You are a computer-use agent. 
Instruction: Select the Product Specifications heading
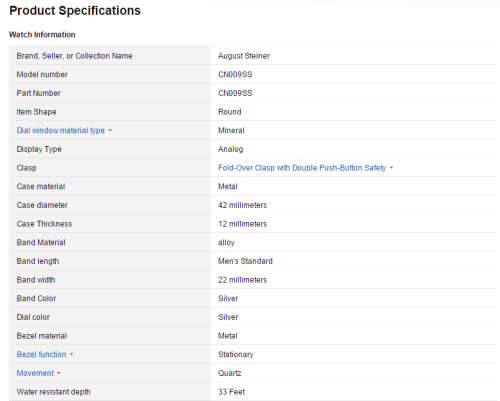tap(75, 11)
